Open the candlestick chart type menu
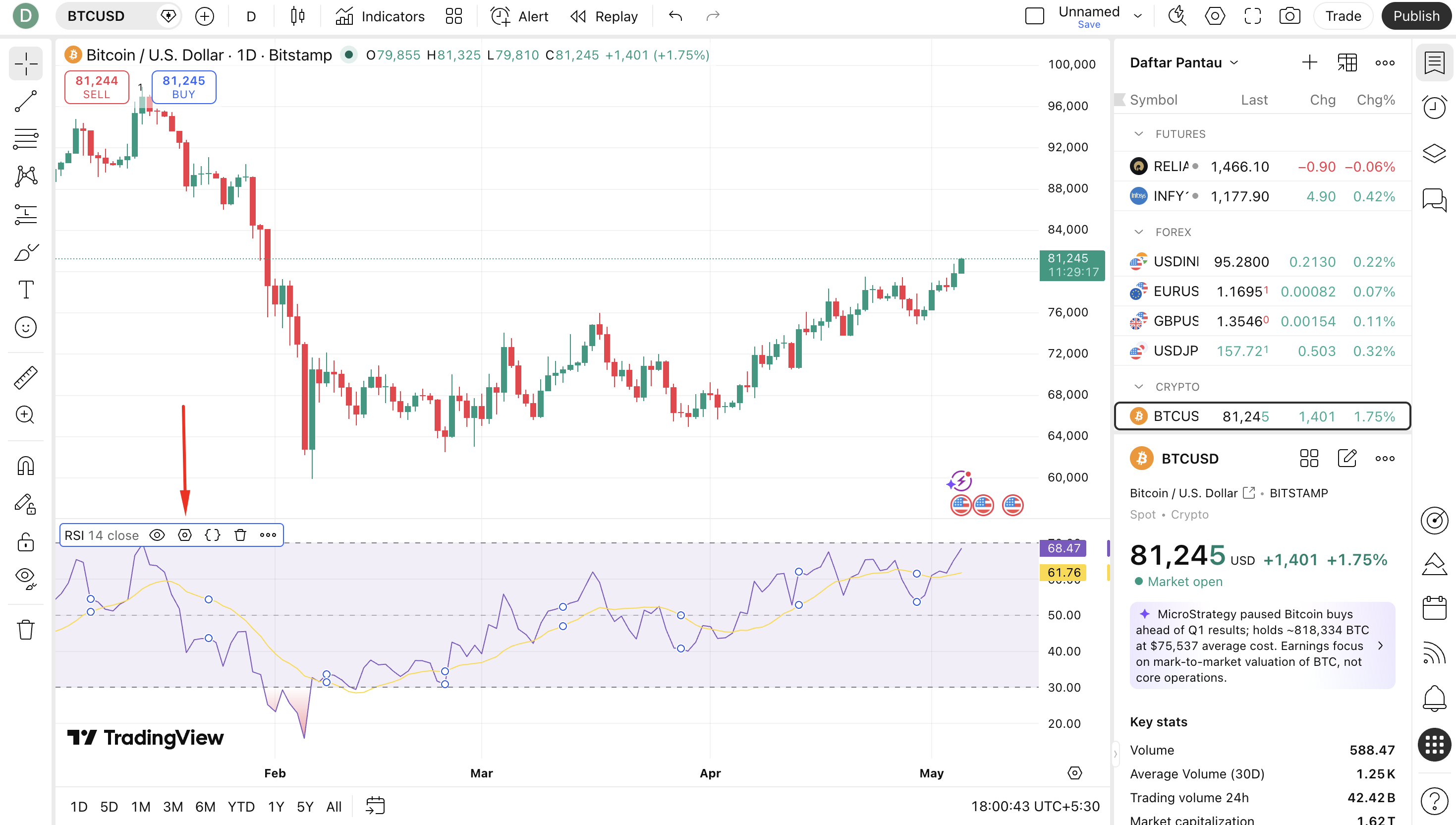This screenshot has width=1456, height=825. tap(297, 16)
